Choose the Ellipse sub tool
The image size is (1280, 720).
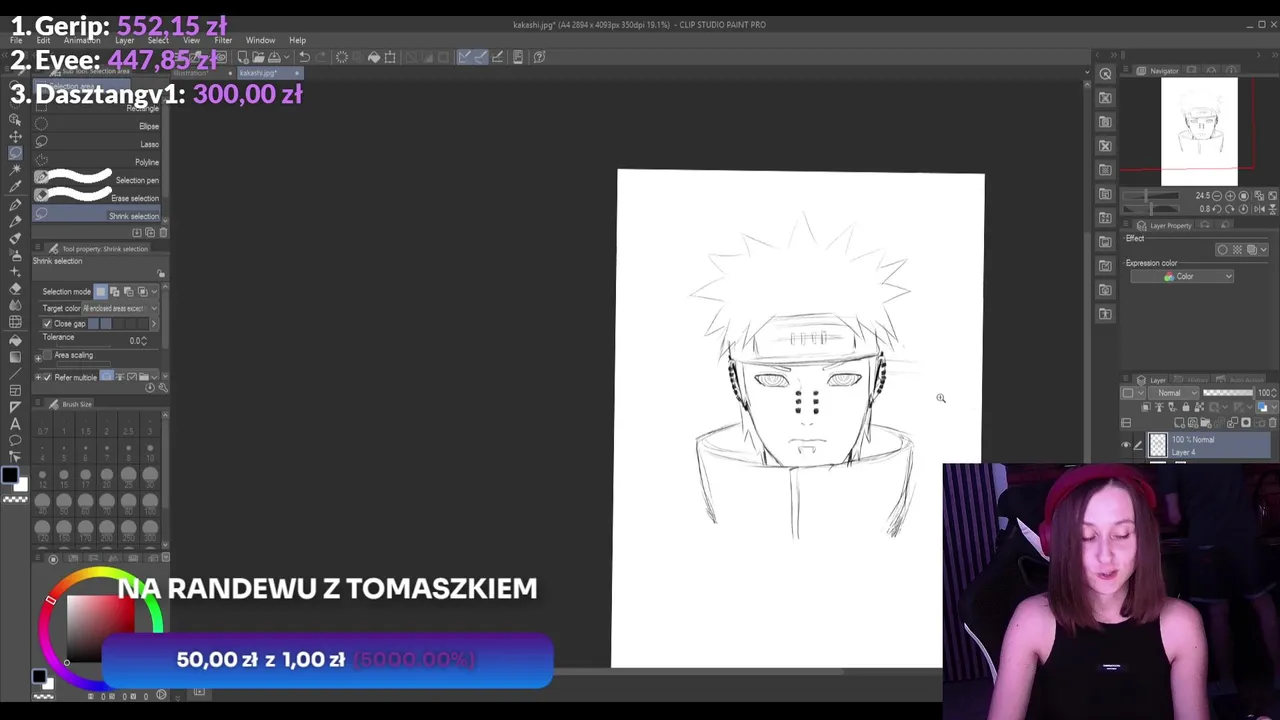pos(97,126)
